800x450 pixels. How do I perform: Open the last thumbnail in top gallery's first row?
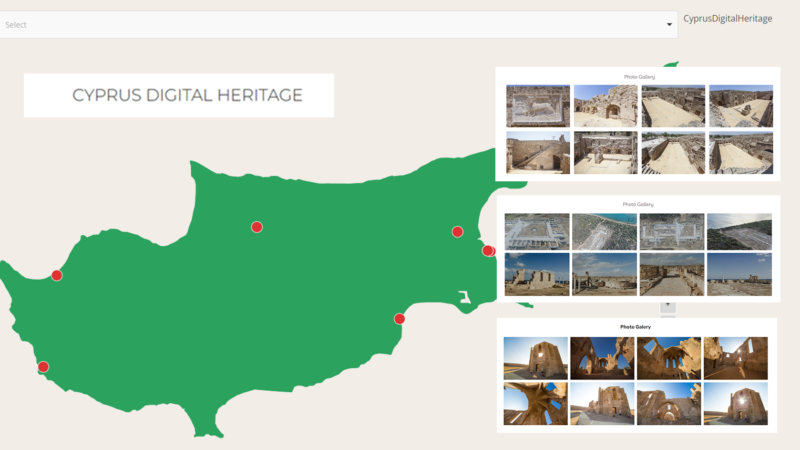click(740, 106)
